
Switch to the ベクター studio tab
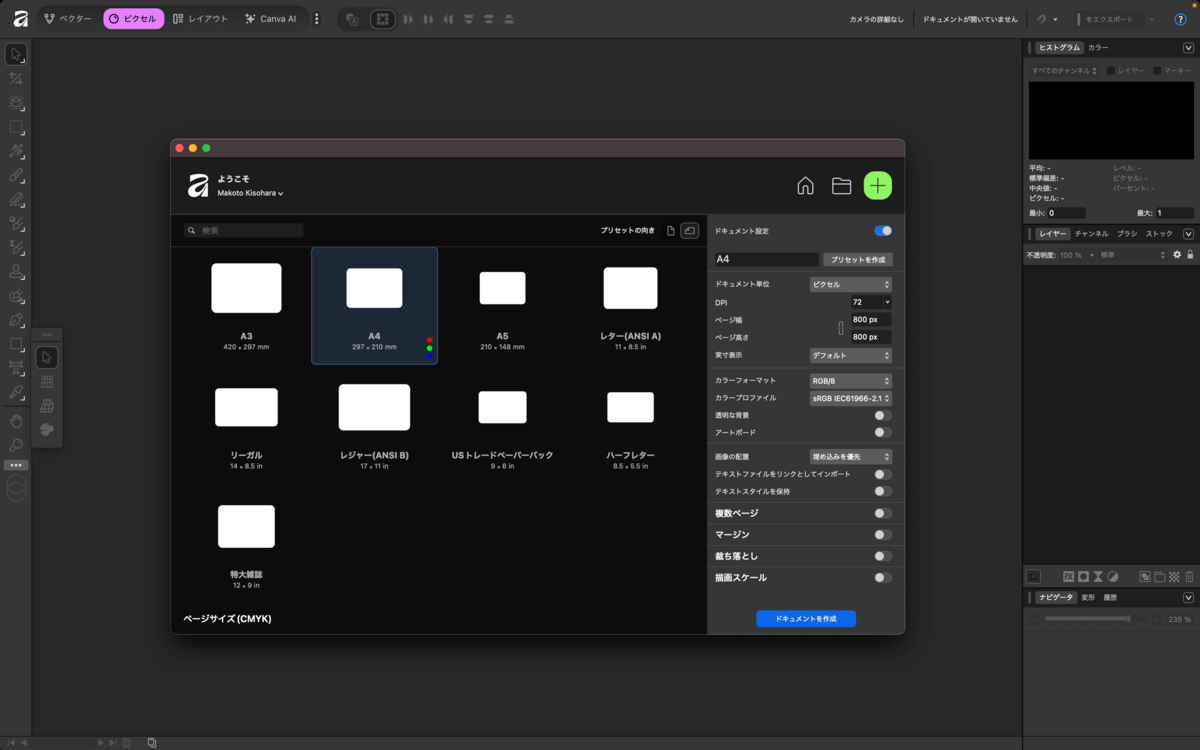pos(68,19)
